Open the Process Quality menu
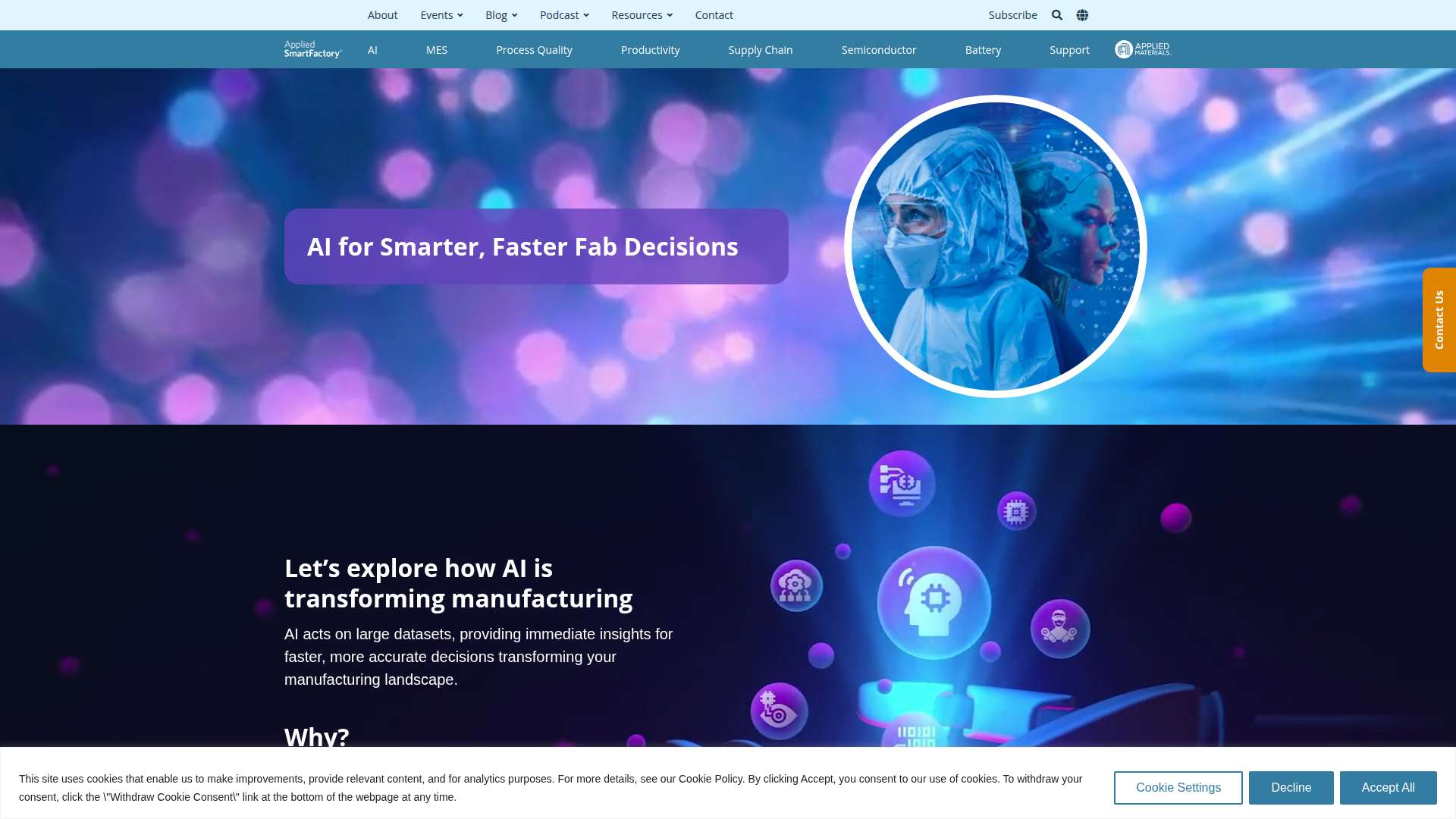The width and height of the screenshot is (1456, 819). (534, 50)
